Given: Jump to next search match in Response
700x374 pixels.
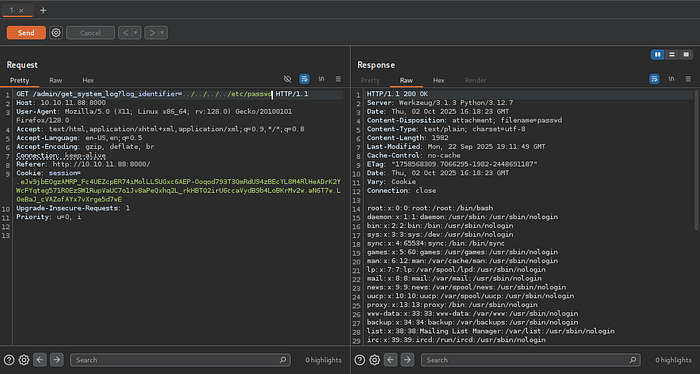Looking at the screenshot, I should (407, 360).
